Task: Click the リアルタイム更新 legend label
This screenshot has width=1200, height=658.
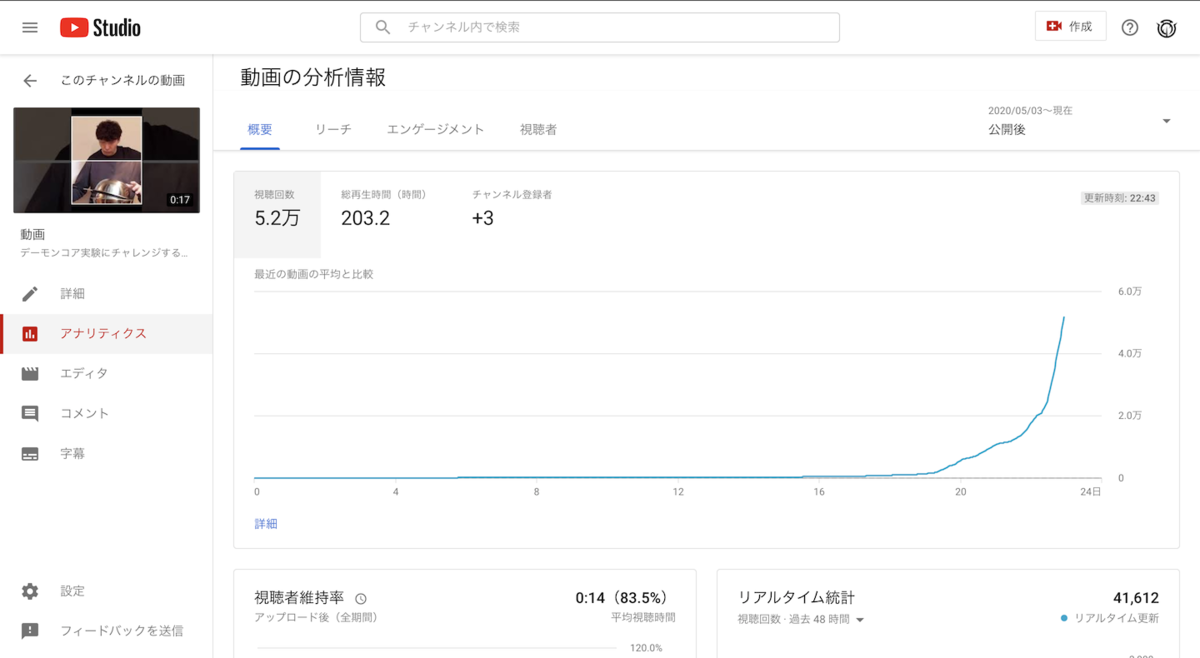Action: coord(1116,619)
